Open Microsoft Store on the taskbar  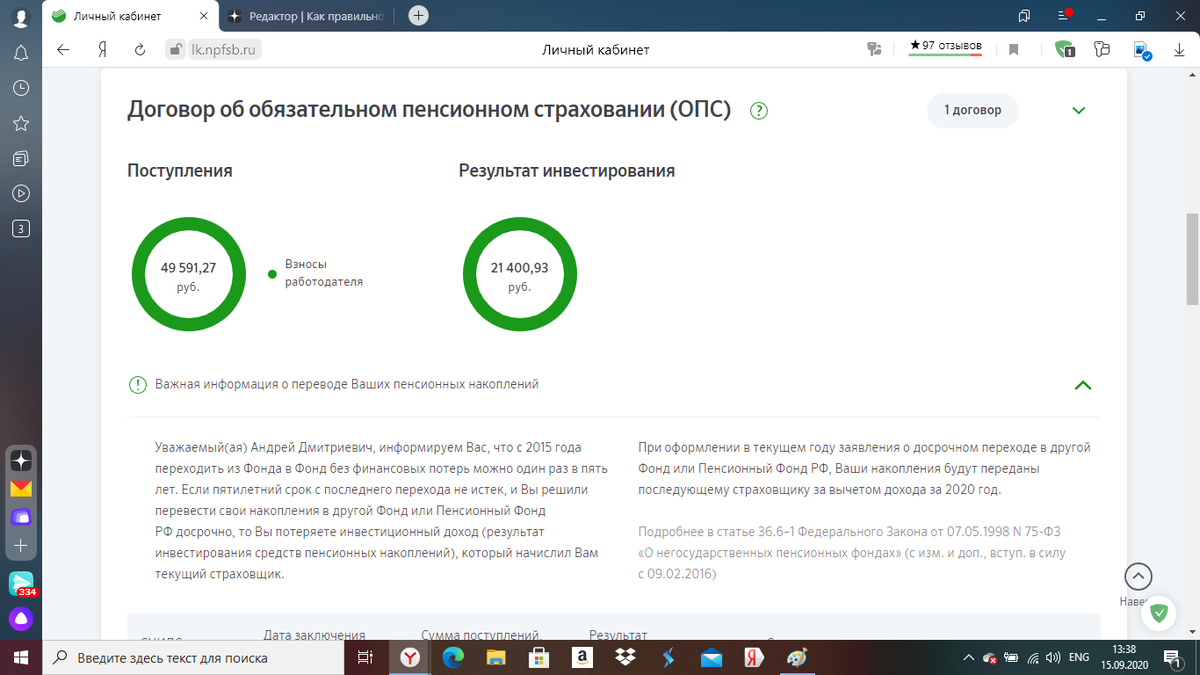(539, 658)
